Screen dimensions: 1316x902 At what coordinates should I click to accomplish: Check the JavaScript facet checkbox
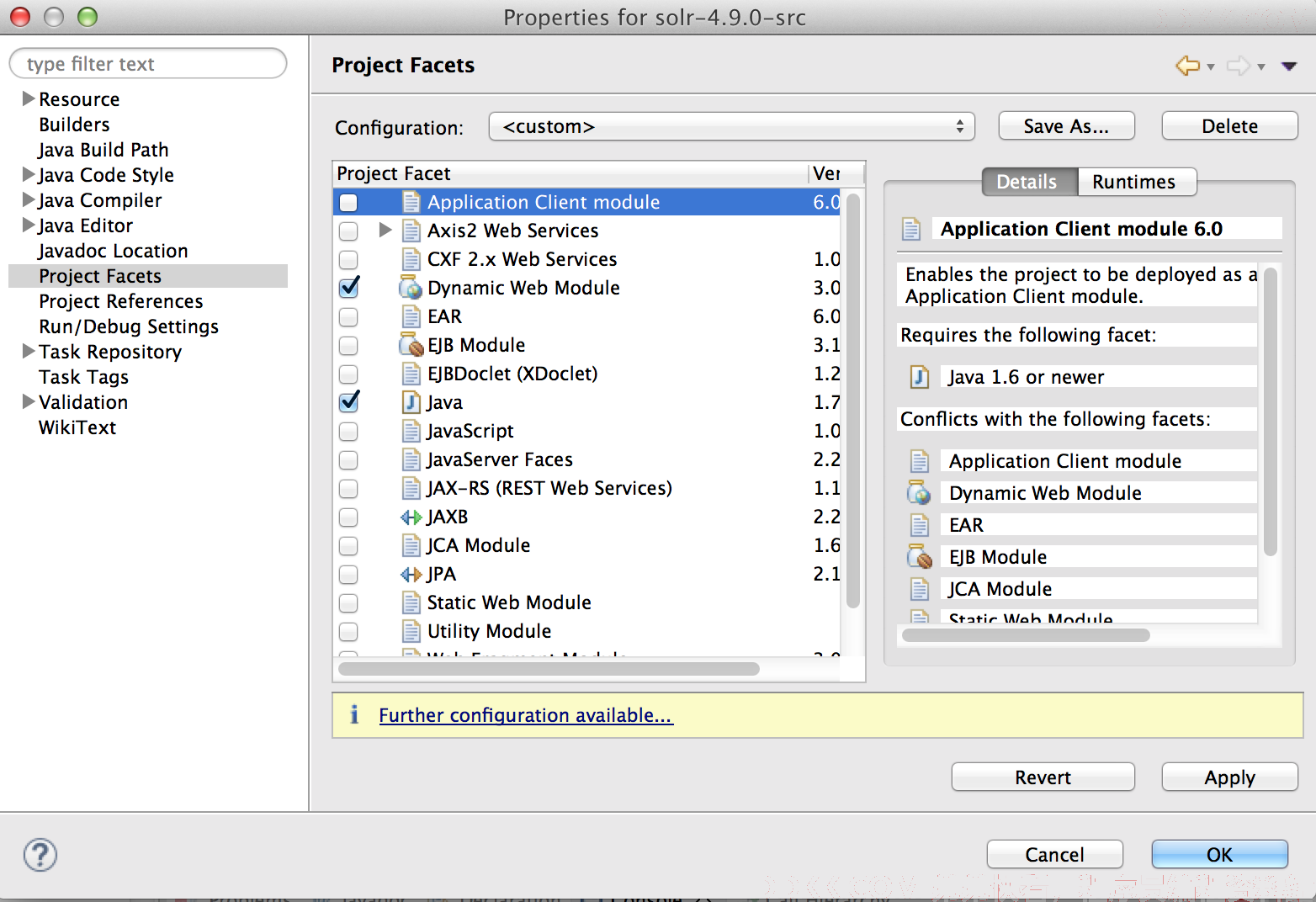pyautogui.click(x=348, y=432)
